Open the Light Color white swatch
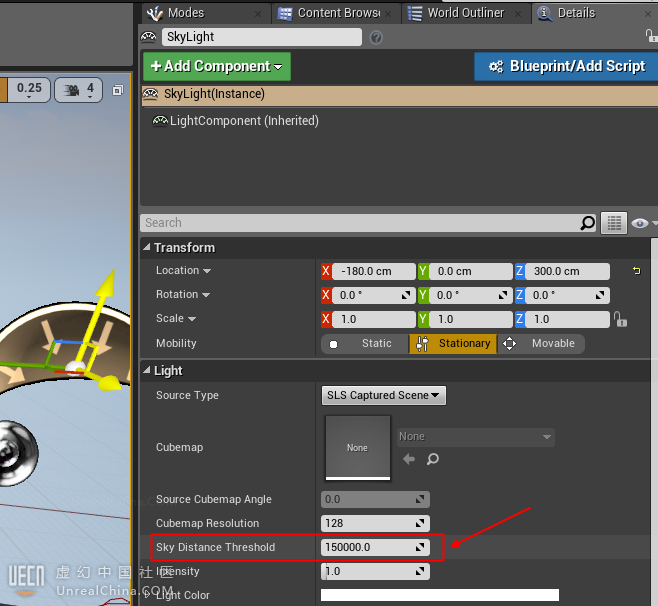The image size is (658, 606). click(440, 595)
